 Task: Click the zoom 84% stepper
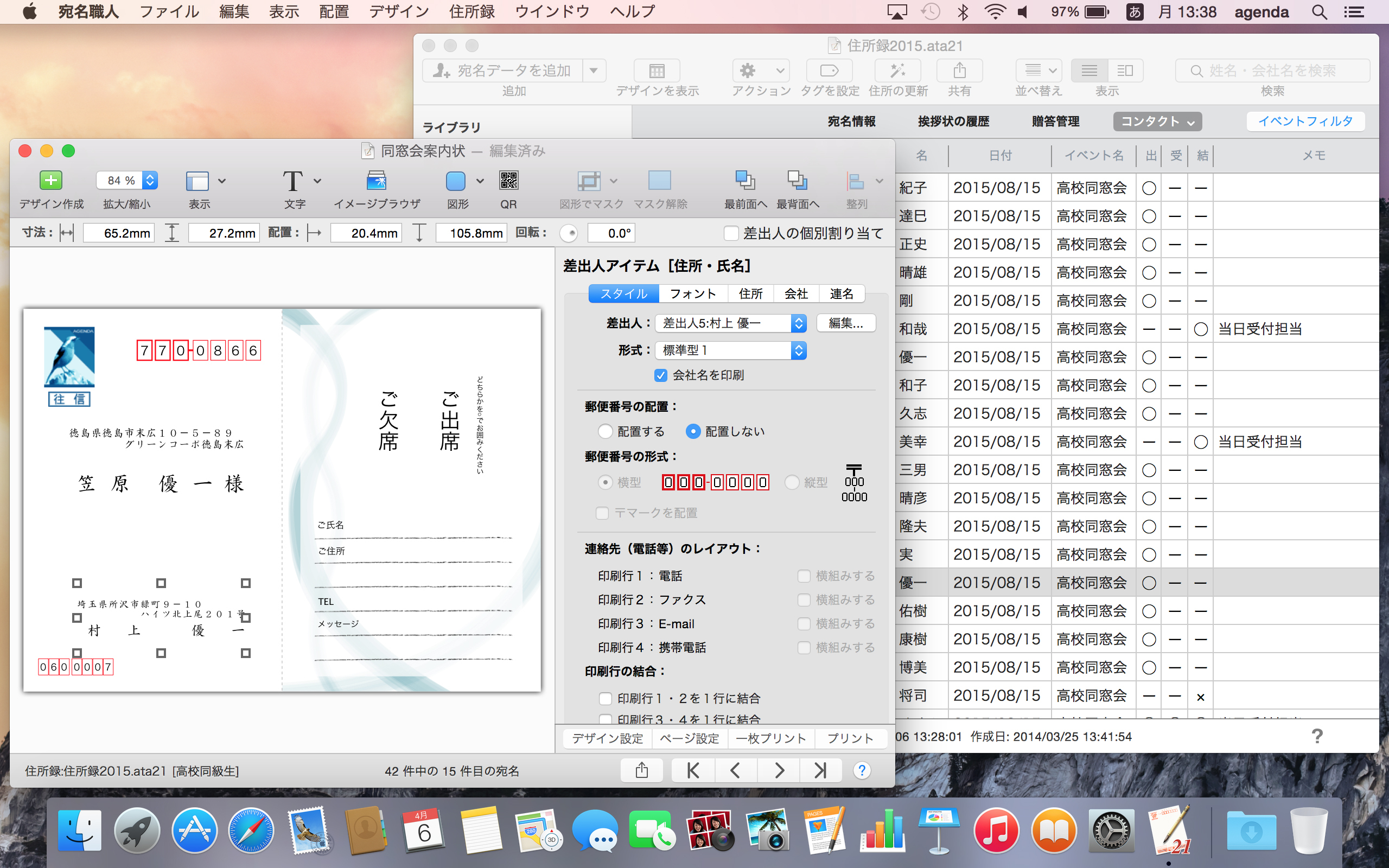pos(150,180)
